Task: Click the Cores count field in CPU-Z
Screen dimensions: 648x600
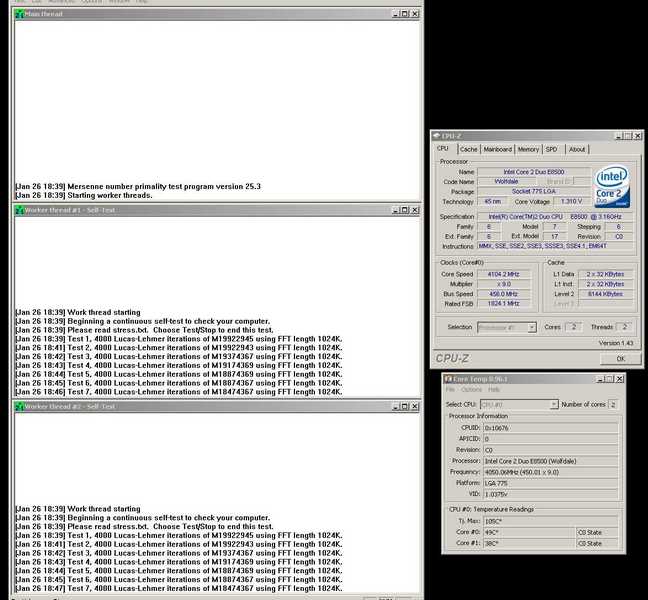Action: (x=574, y=327)
